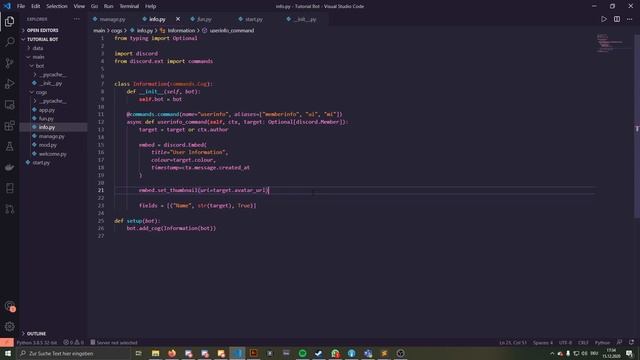Change the Python language mode
640x360 pixels.
click(602, 342)
